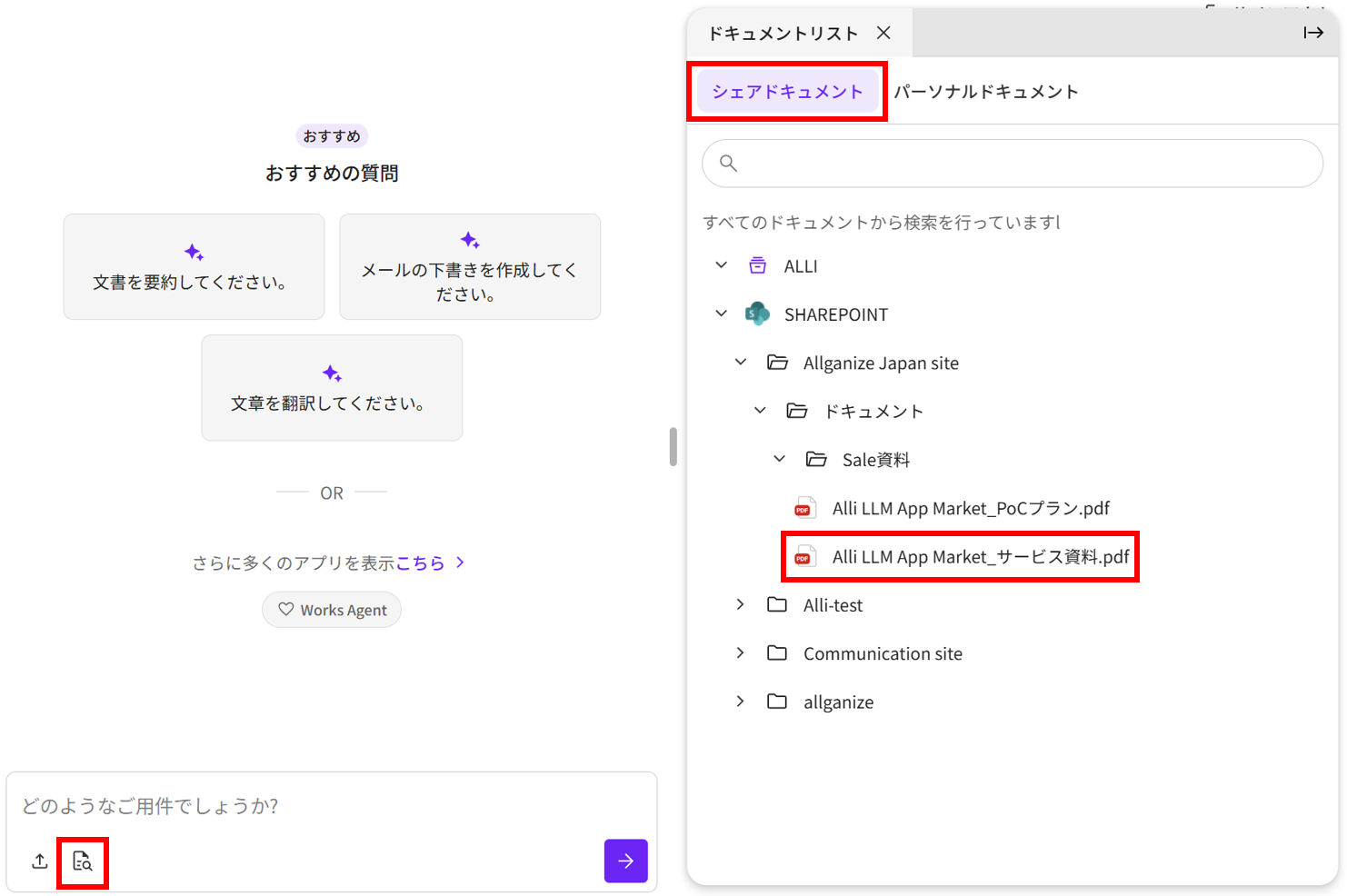This screenshot has height=896, width=1347.
Task: Click the Works Agent button
Action: coord(332,610)
